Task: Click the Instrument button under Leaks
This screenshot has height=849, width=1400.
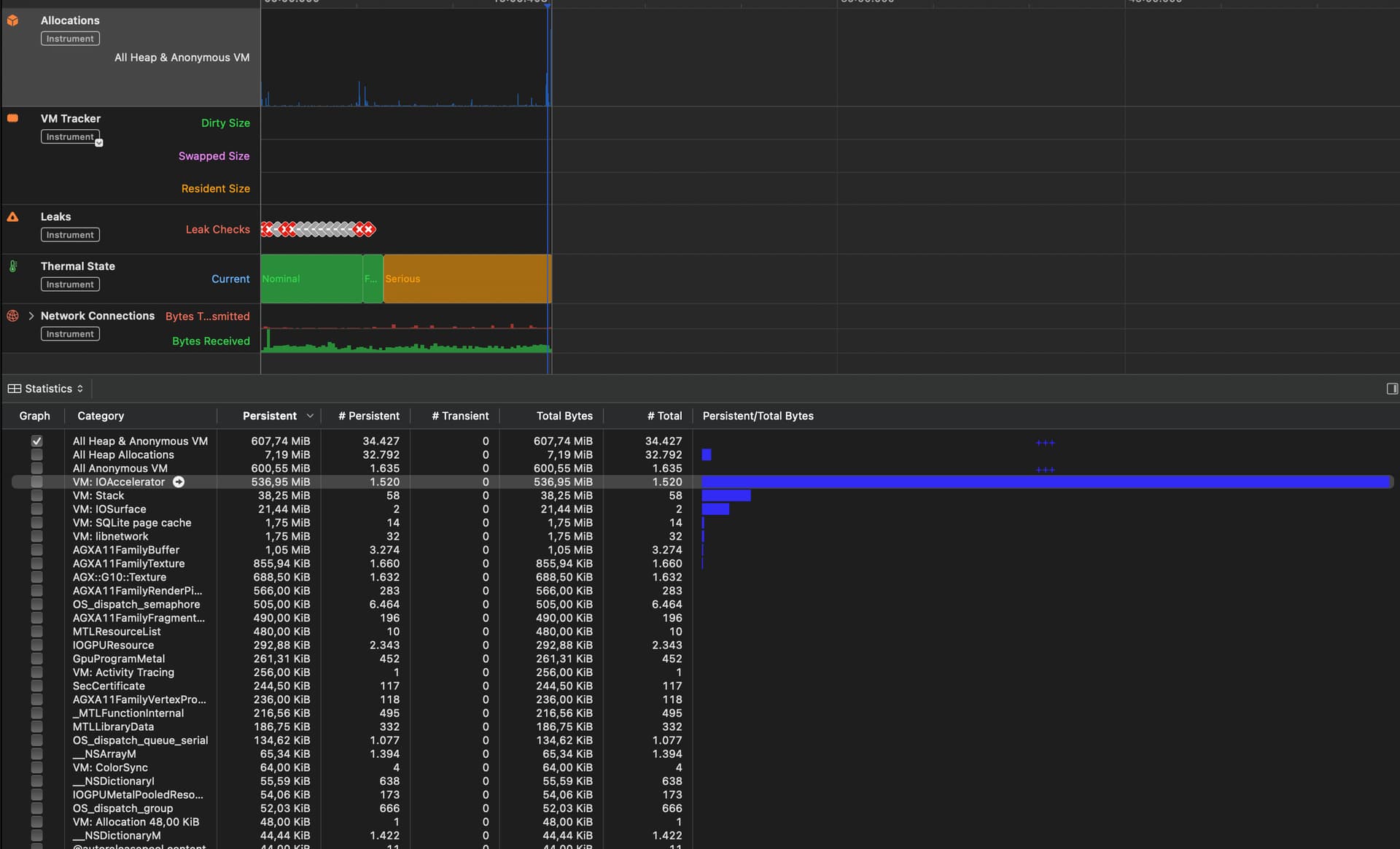Action: coord(69,234)
